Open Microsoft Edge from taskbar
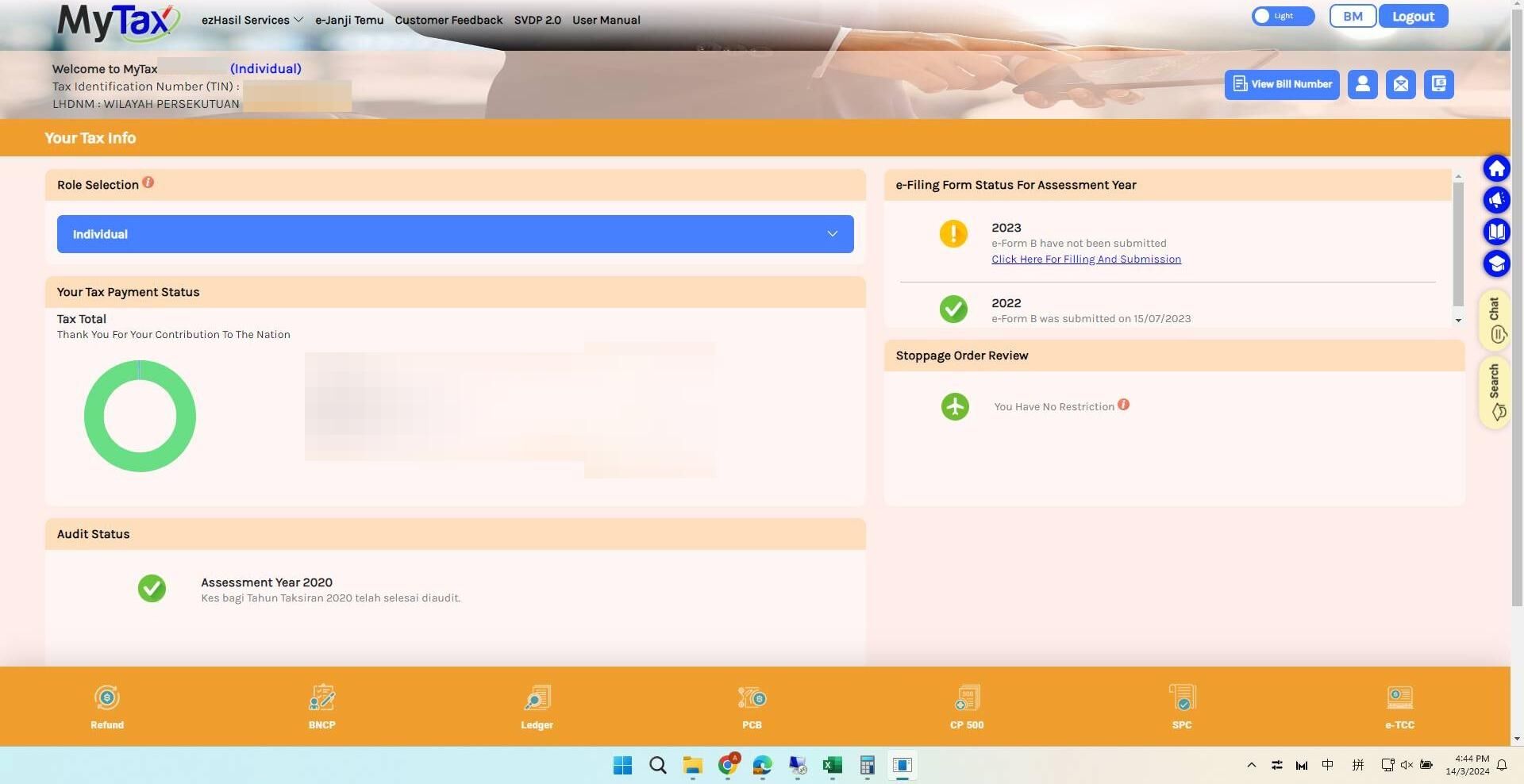Image resolution: width=1524 pixels, height=784 pixels. 762,765
